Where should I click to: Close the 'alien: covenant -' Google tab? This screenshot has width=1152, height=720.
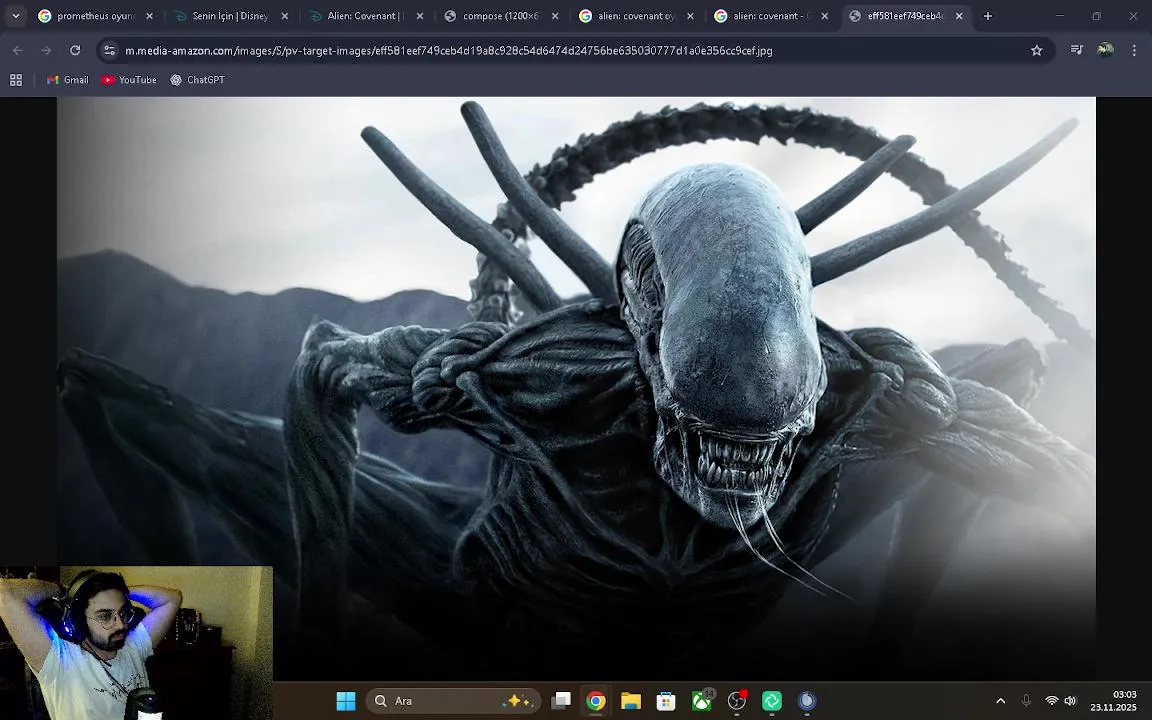(825, 15)
